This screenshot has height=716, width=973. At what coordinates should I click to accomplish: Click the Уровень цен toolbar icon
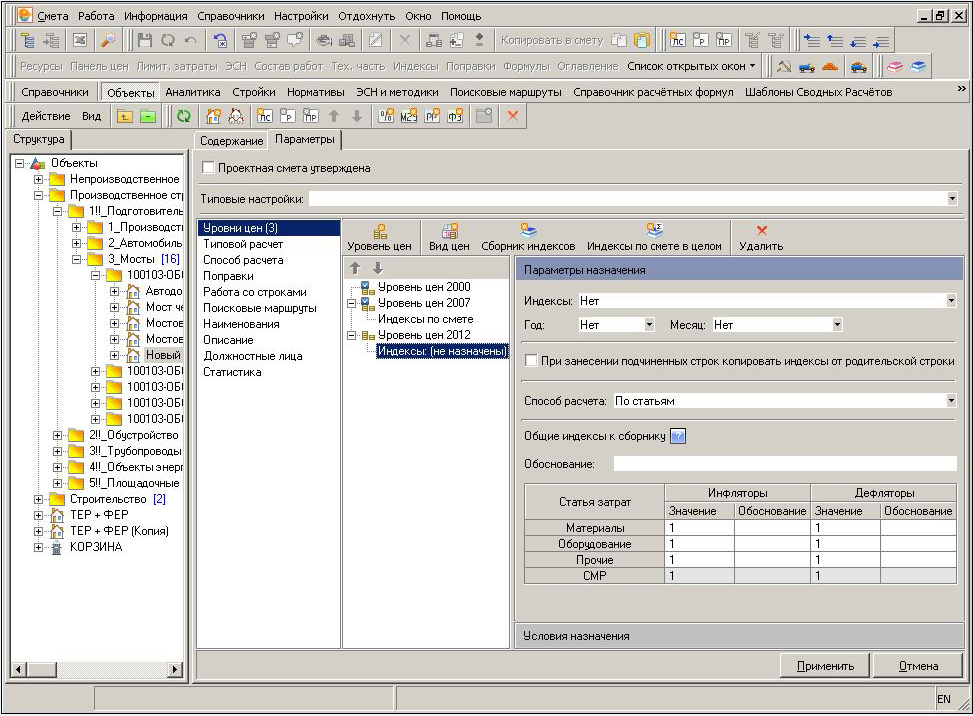[380, 231]
